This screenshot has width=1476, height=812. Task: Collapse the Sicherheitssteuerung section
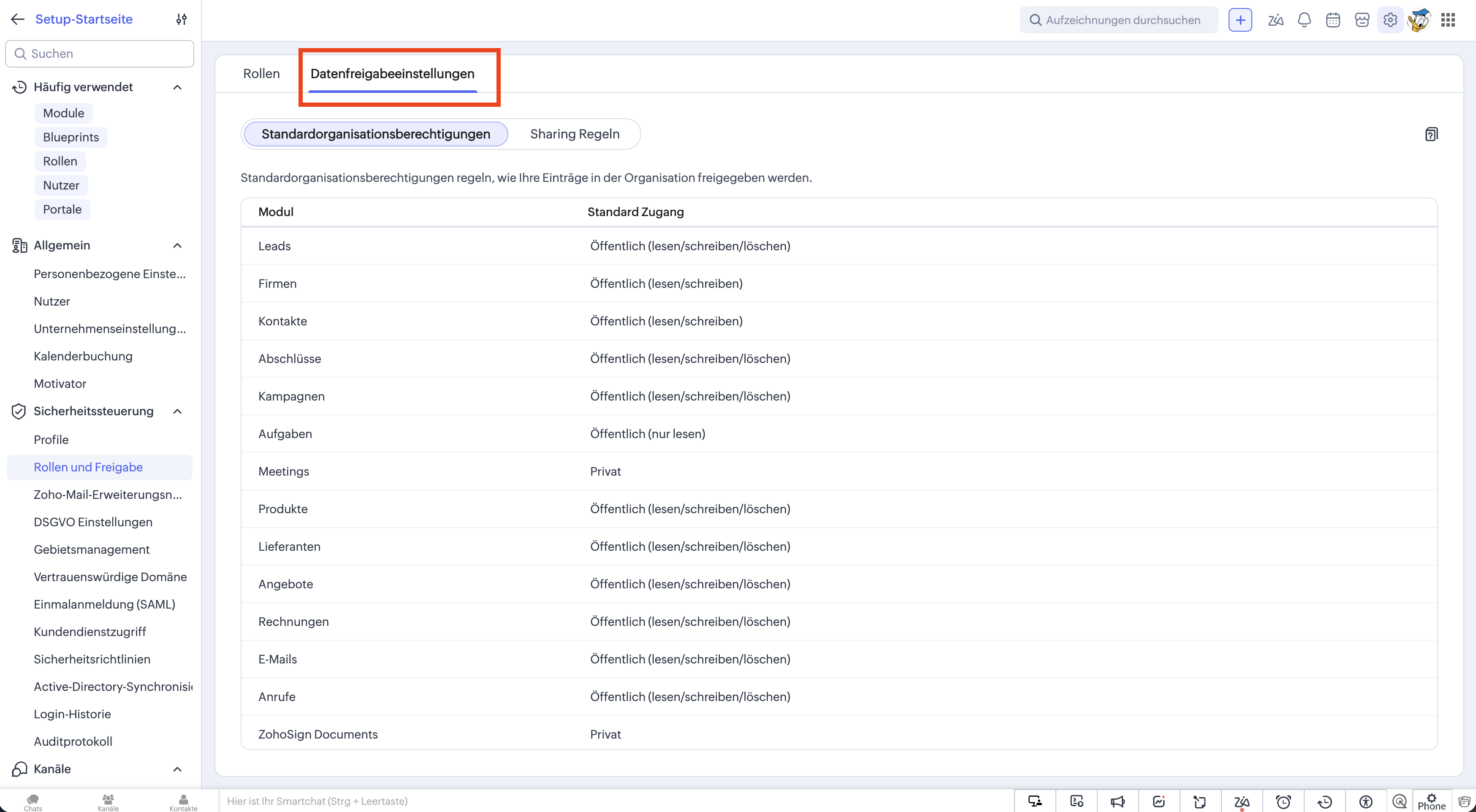178,411
